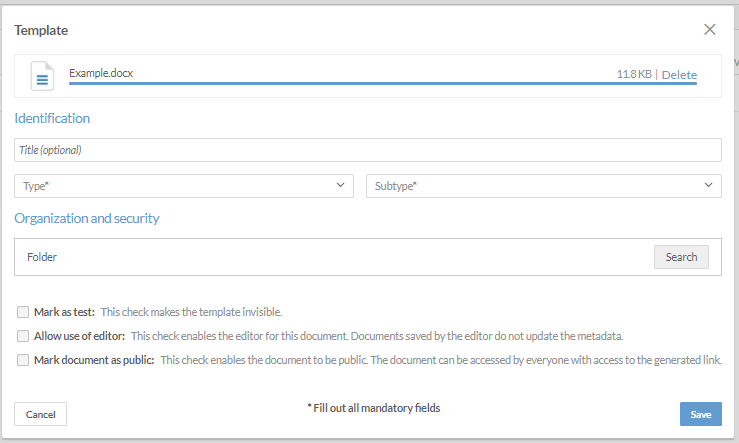Click the Example.docx file name
Image resolution: width=739 pixels, height=443 pixels.
101,73
